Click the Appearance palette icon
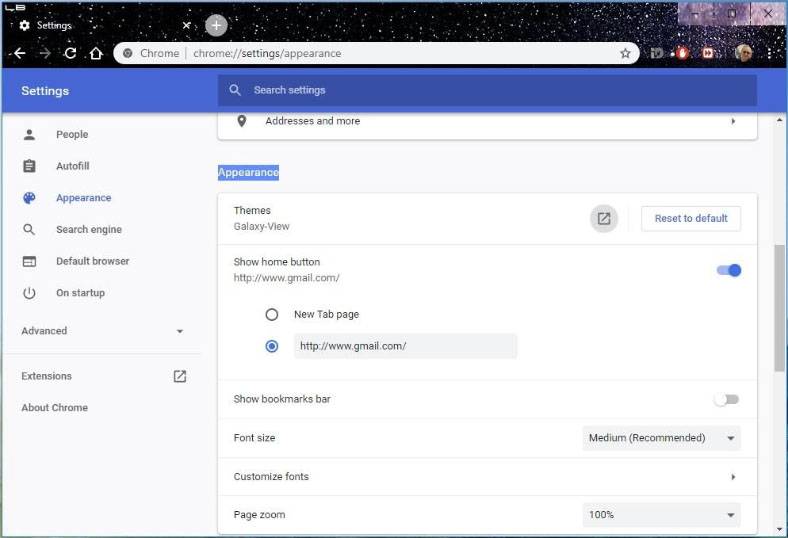This screenshot has width=788, height=538. pos(29,198)
